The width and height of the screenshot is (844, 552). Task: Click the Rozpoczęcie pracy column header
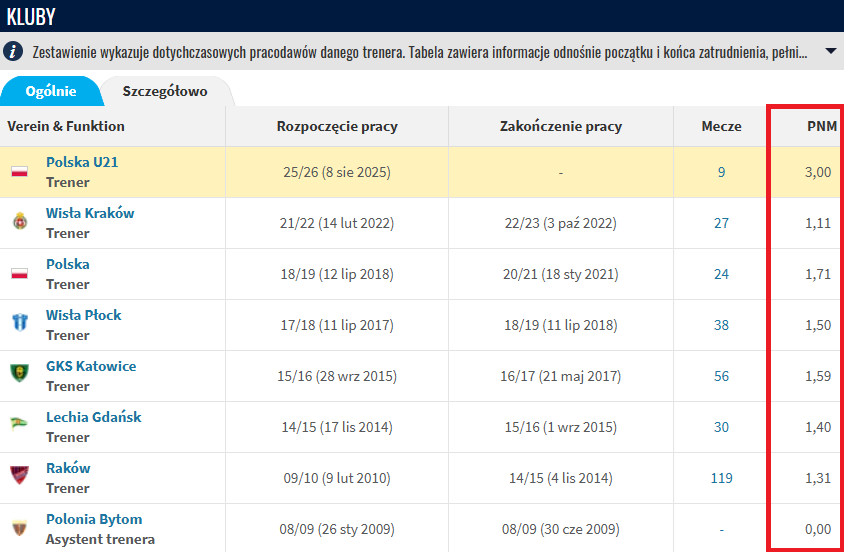337,126
